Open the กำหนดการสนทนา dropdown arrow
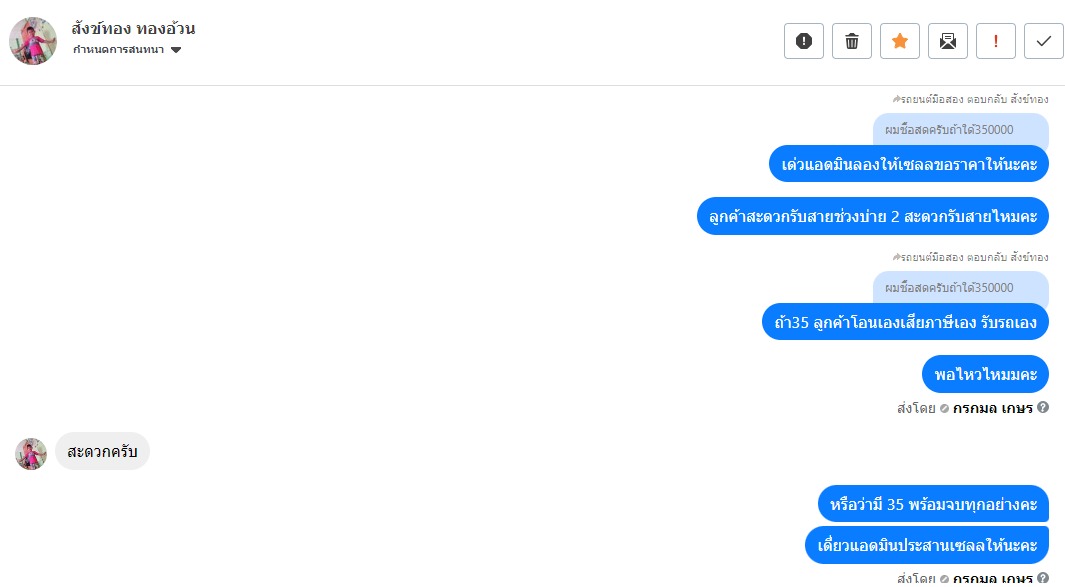This screenshot has height=587, width=1065. (176, 50)
